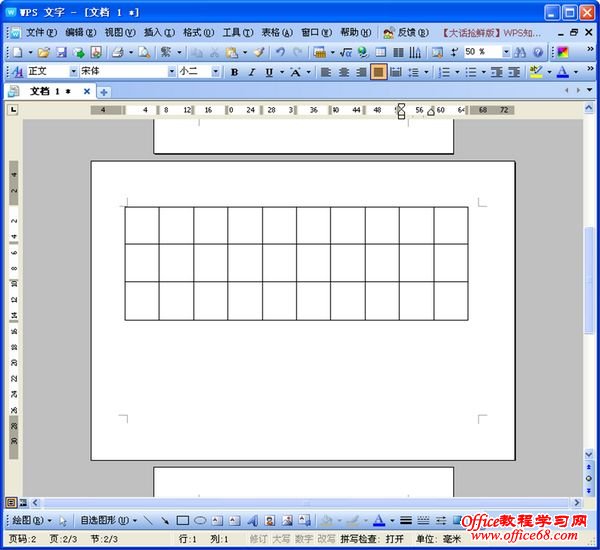Activate the format painter brush
Image resolution: width=600 pixels, height=550 pixels.
(x=259, y=52)
